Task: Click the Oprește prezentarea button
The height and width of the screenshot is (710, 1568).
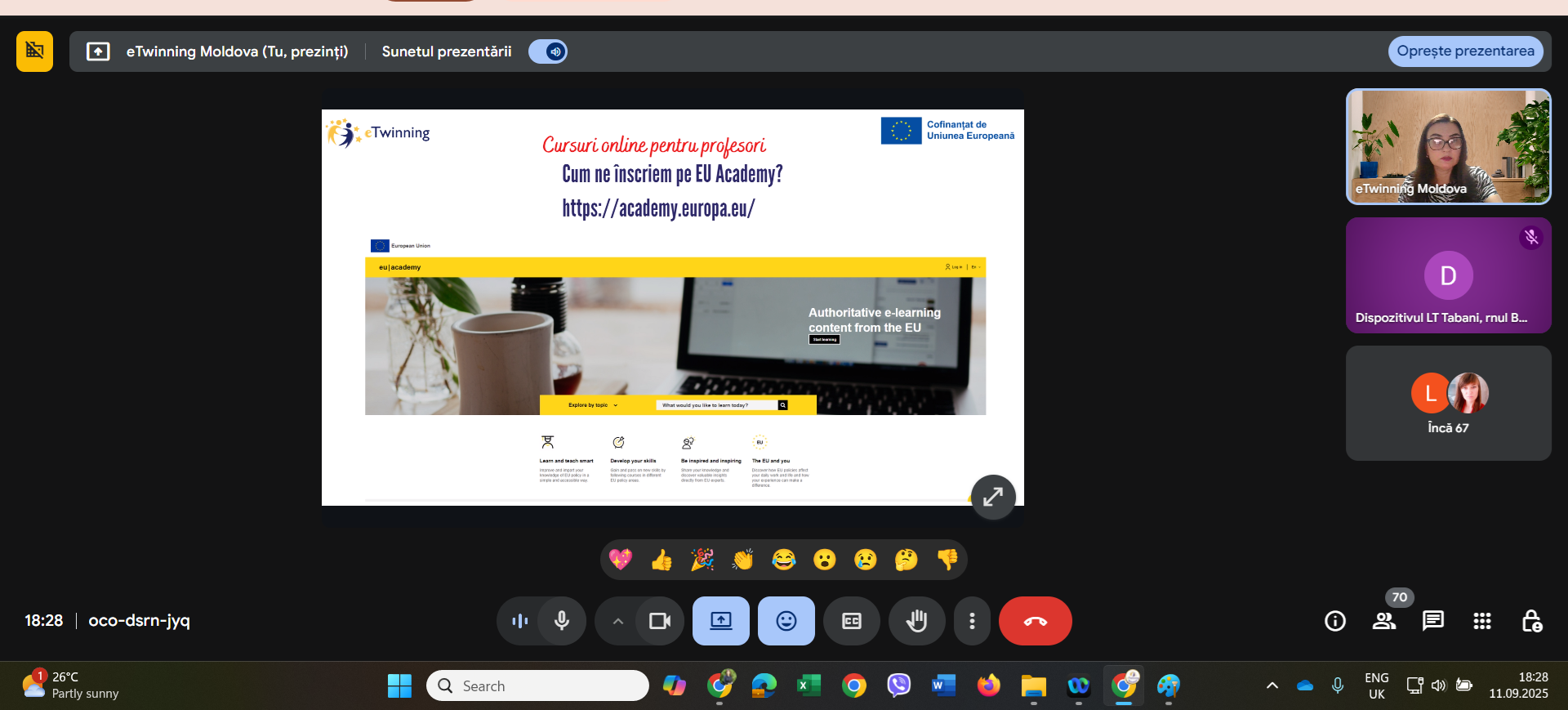Action: tap(1465, 51)
